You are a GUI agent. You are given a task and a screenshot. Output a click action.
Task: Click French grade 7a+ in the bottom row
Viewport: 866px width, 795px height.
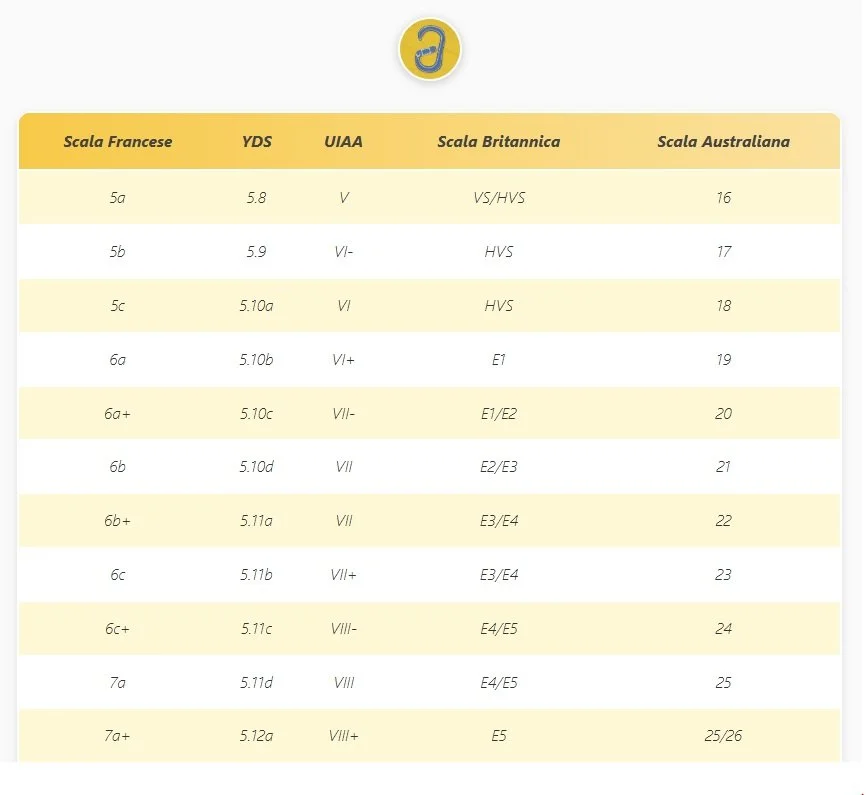coord(118,736)
